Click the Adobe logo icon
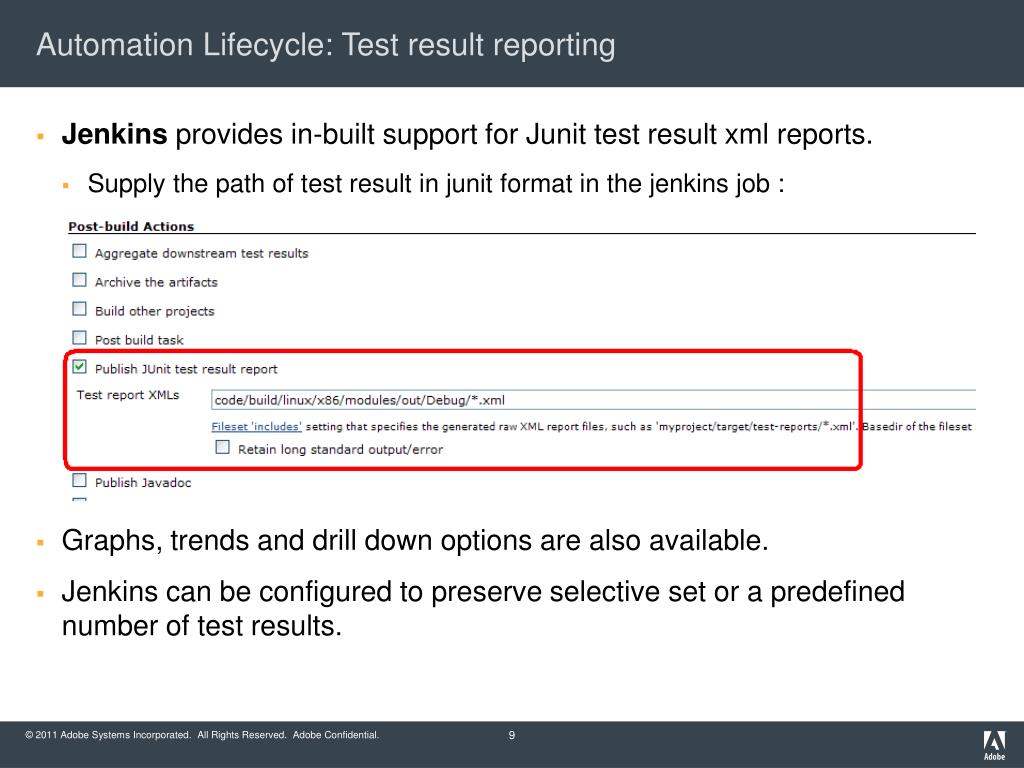 pos(995,745)
